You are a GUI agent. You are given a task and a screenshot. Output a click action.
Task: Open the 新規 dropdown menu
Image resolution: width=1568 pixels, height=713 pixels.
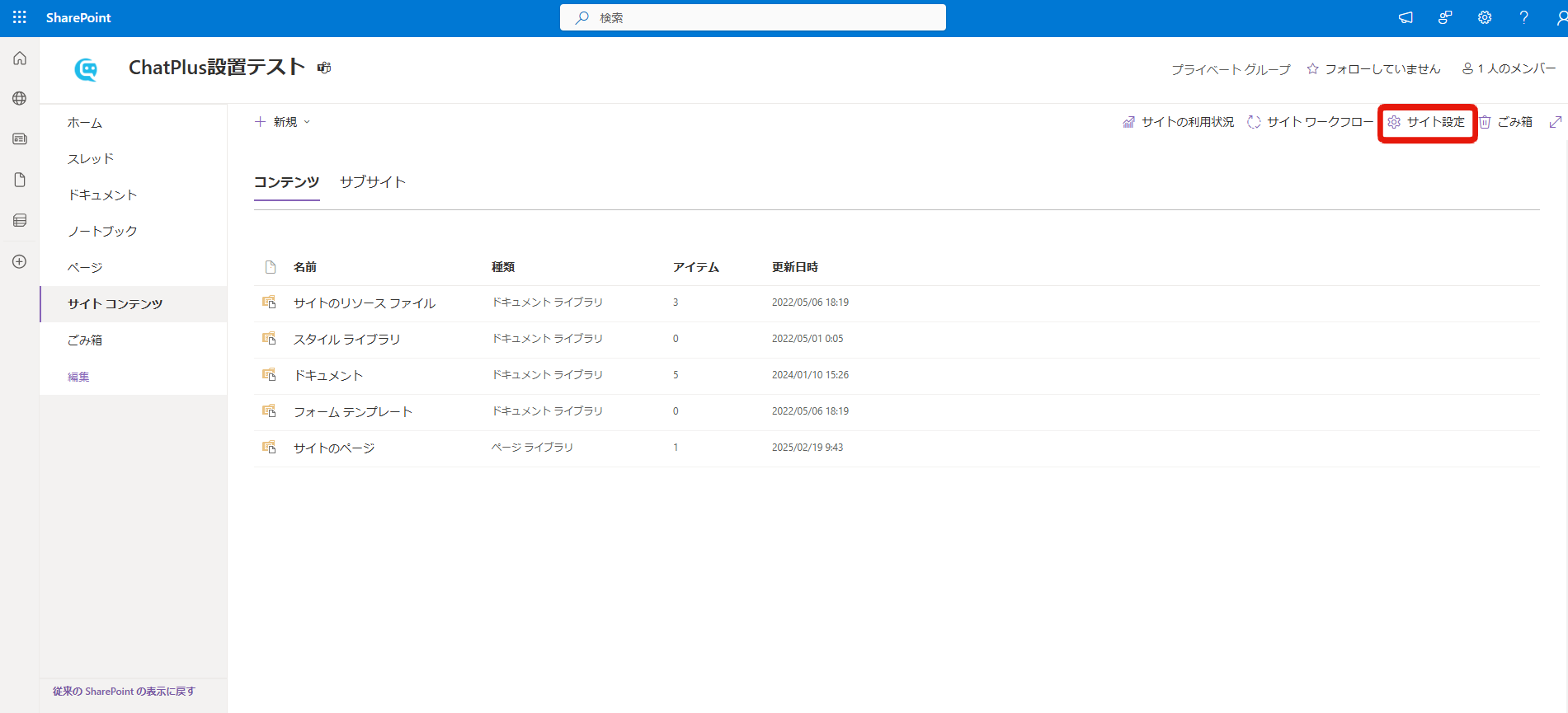[x=283, y=122]
